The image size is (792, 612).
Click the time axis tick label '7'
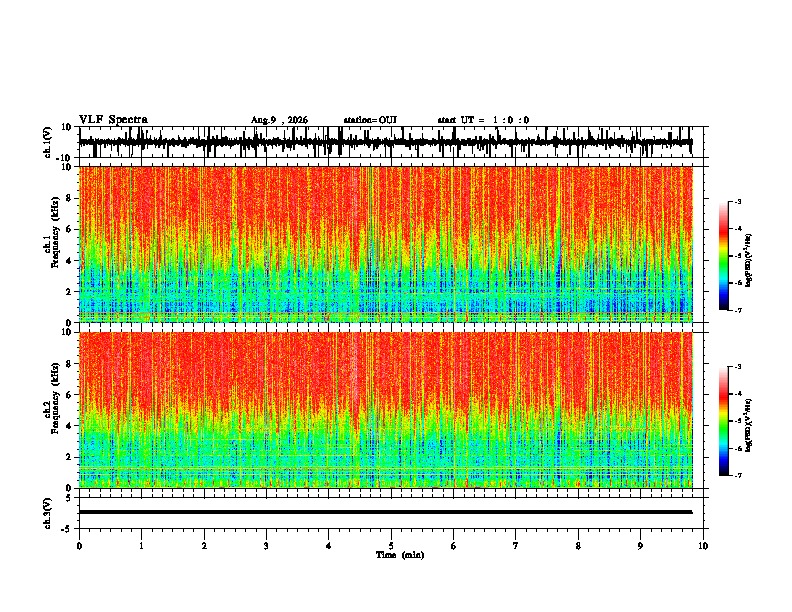(x=516, y=546)
